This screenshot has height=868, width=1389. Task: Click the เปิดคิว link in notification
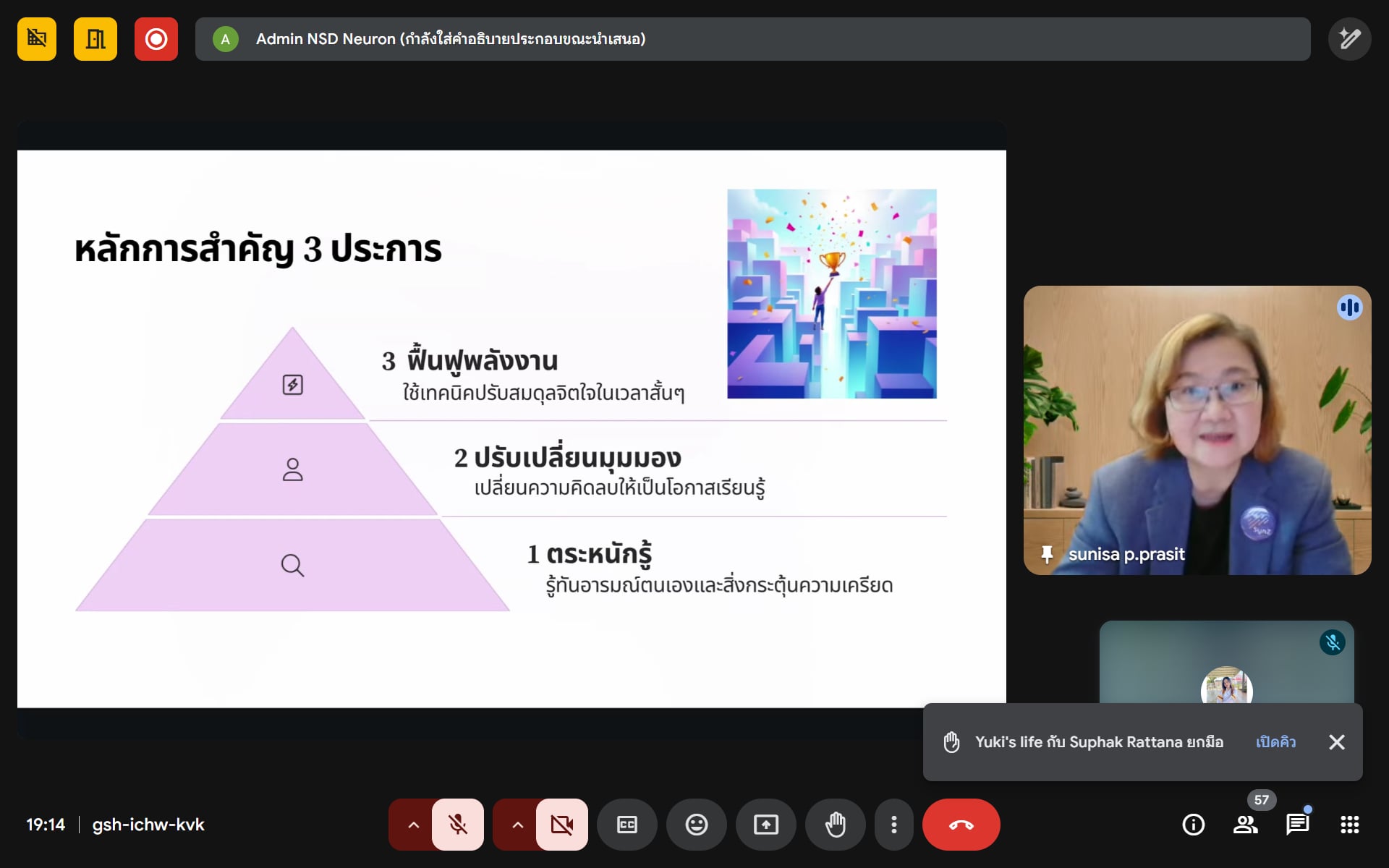click(x=1275, y=742)
